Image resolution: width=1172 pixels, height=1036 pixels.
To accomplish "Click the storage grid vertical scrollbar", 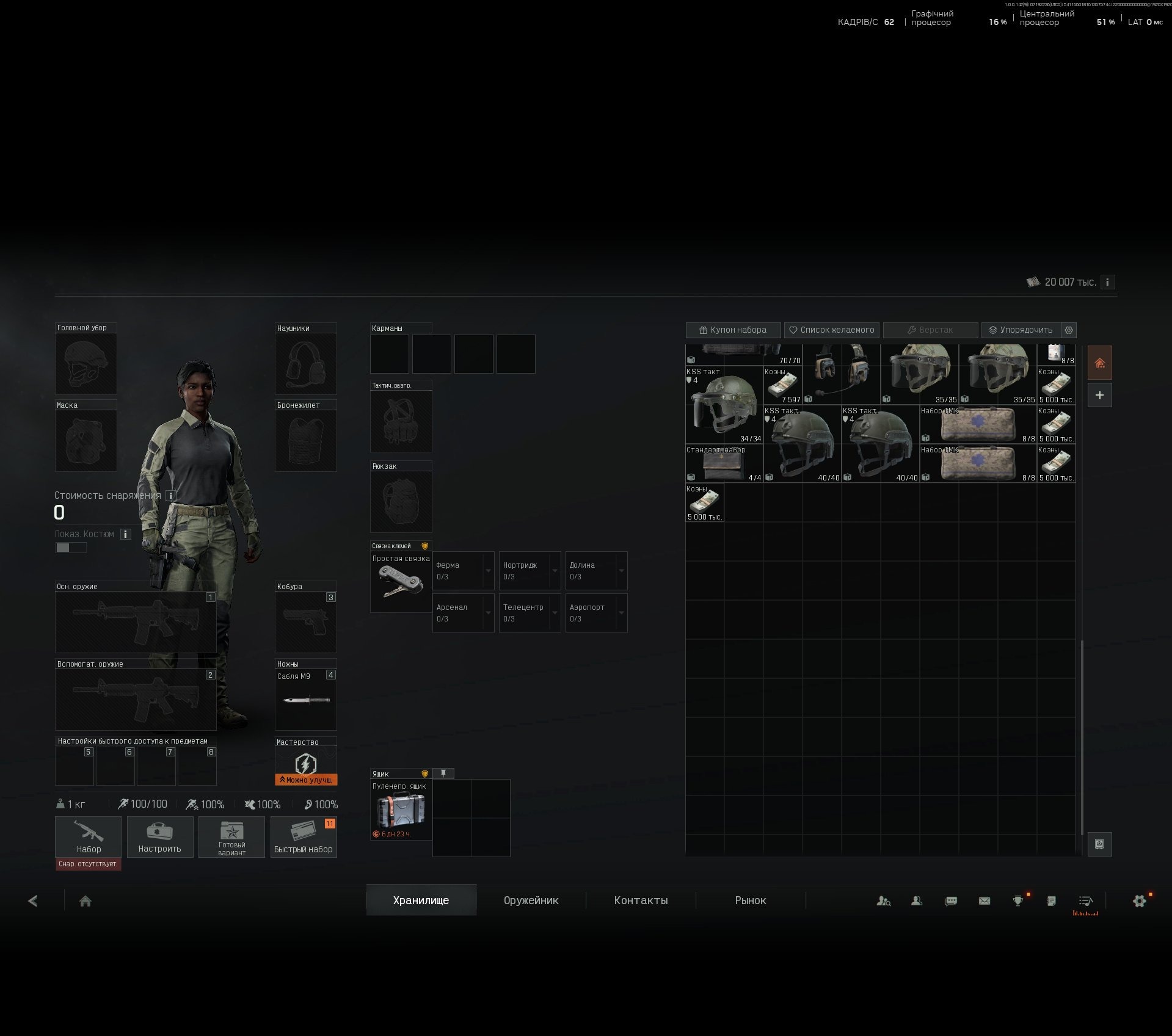I will pyautogui.click(x=1082, y=737).
